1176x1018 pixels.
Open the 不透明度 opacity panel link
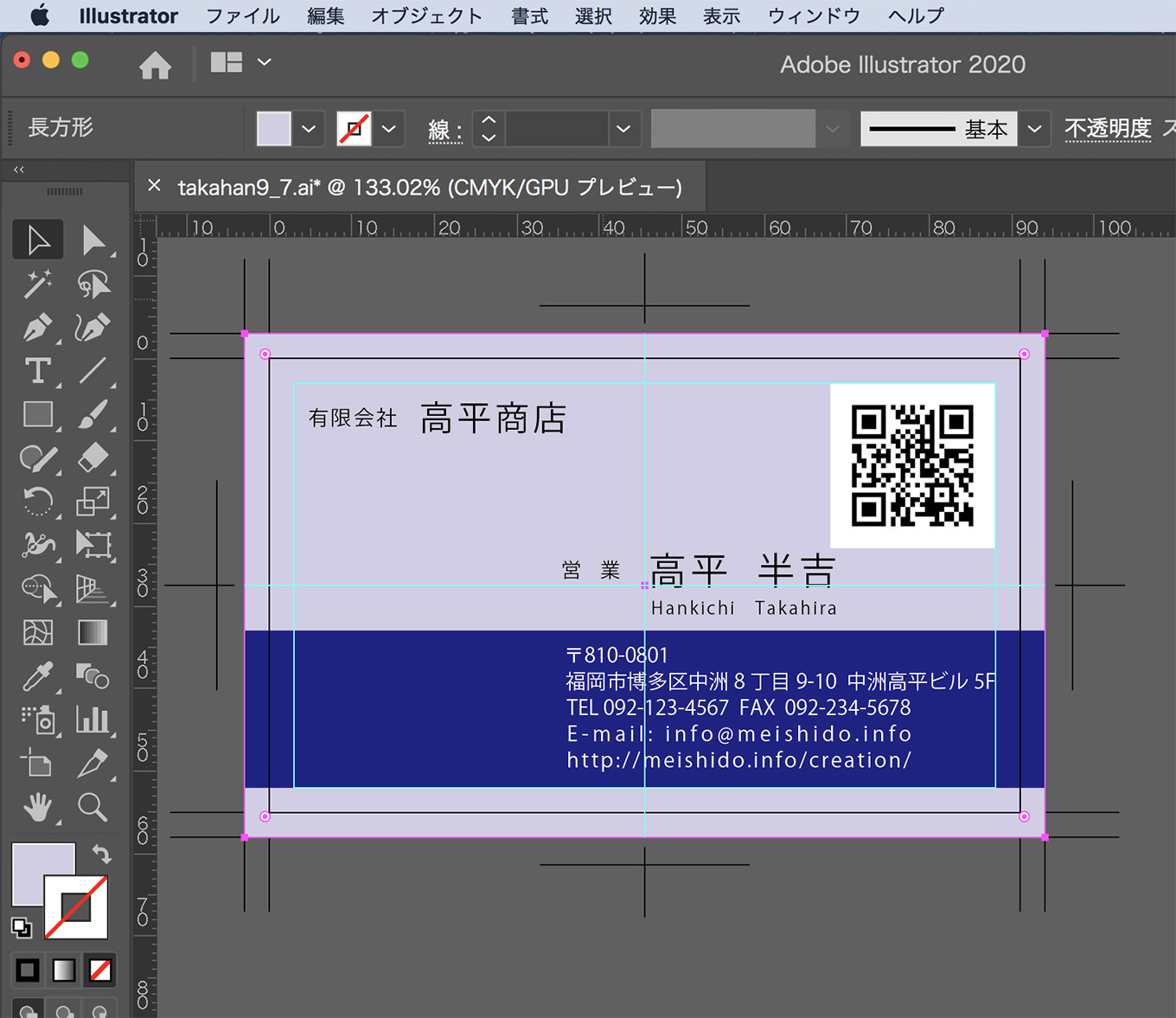coord(1108,129)
